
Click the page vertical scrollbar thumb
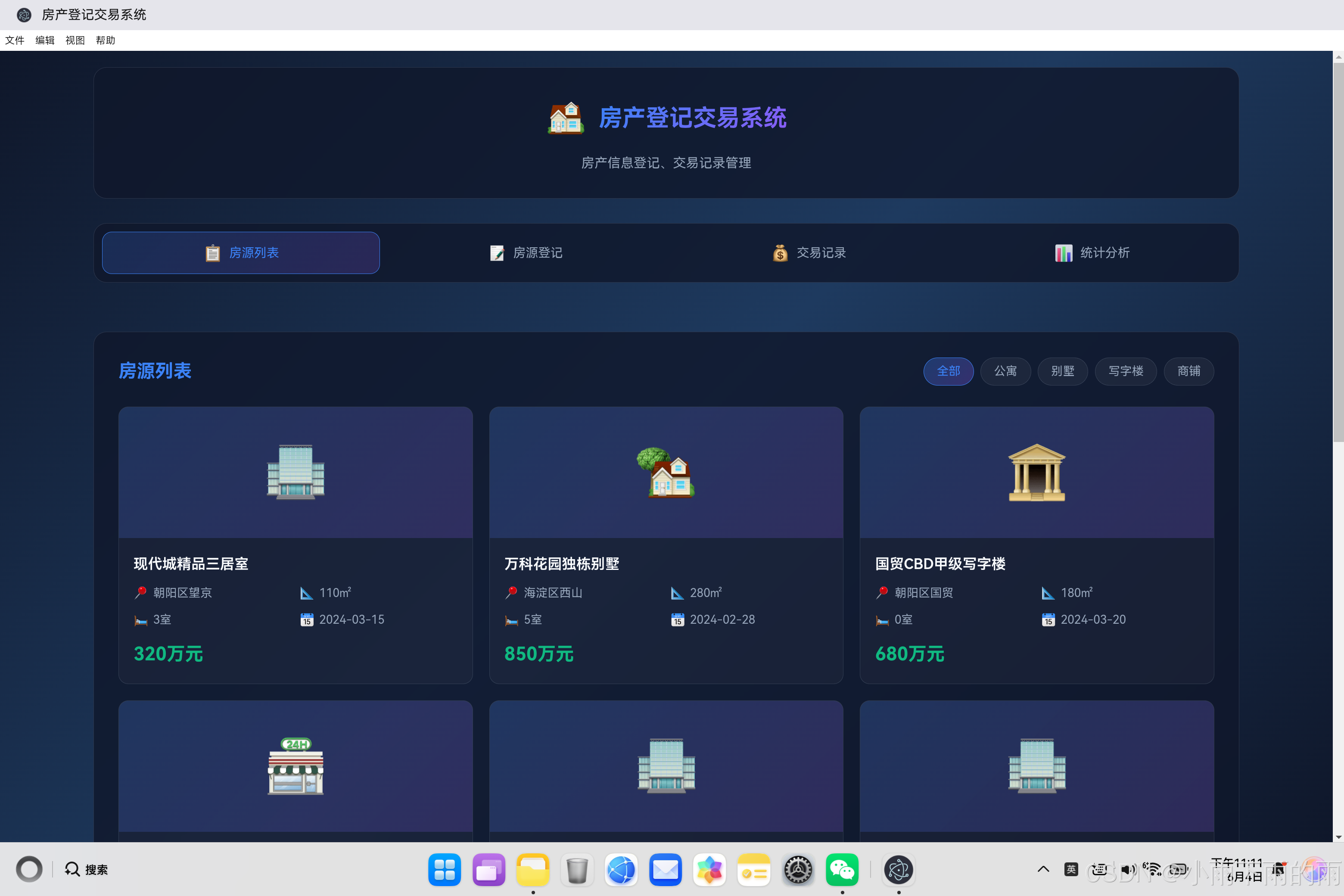coord(1338,252)
